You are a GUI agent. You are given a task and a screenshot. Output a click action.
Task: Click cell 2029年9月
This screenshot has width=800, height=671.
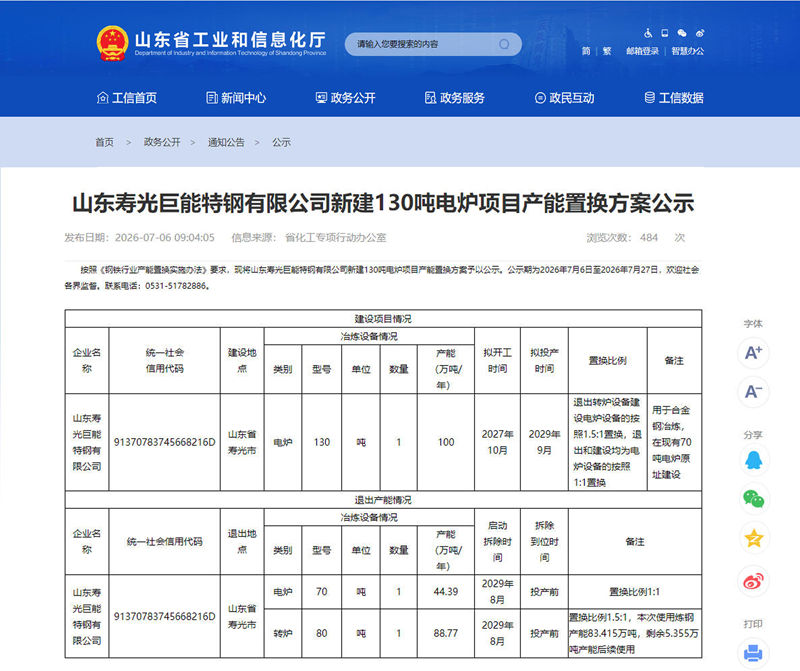point(544,442)
